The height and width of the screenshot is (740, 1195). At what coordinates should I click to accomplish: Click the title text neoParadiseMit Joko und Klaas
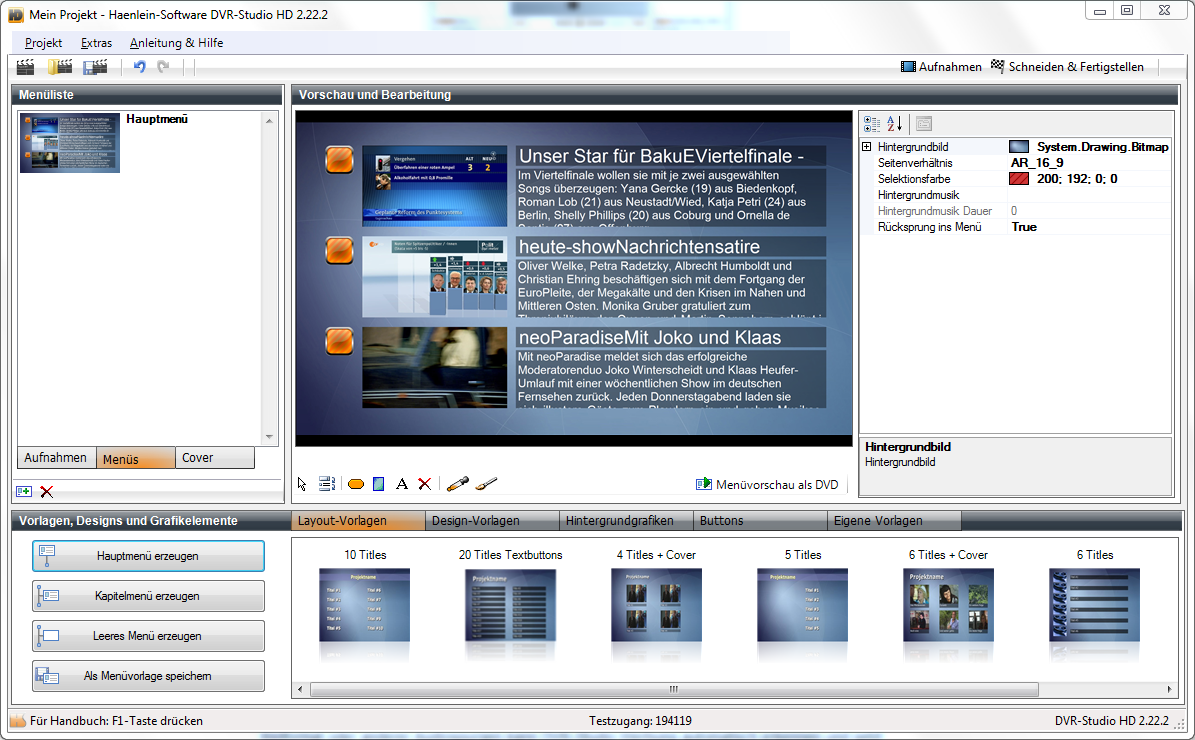[650, 338]
